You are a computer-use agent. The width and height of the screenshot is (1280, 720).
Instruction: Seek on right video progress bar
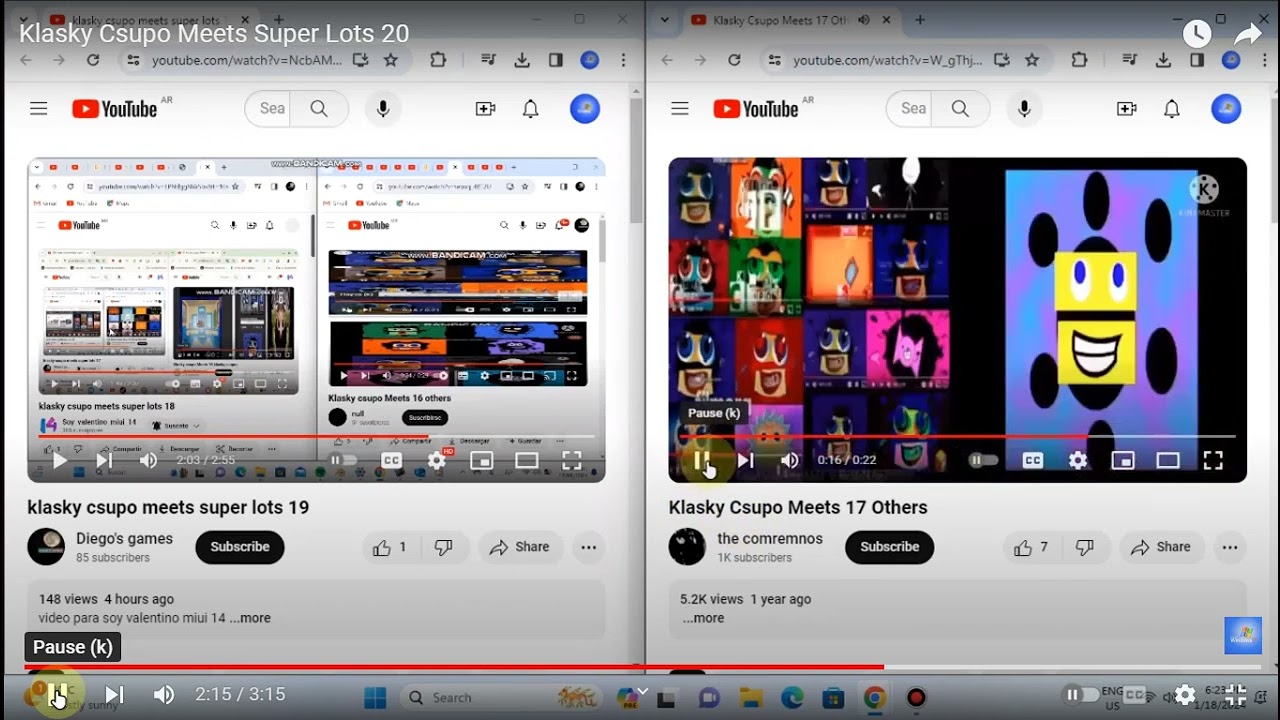pyautogui.click(x=957, y=436)
